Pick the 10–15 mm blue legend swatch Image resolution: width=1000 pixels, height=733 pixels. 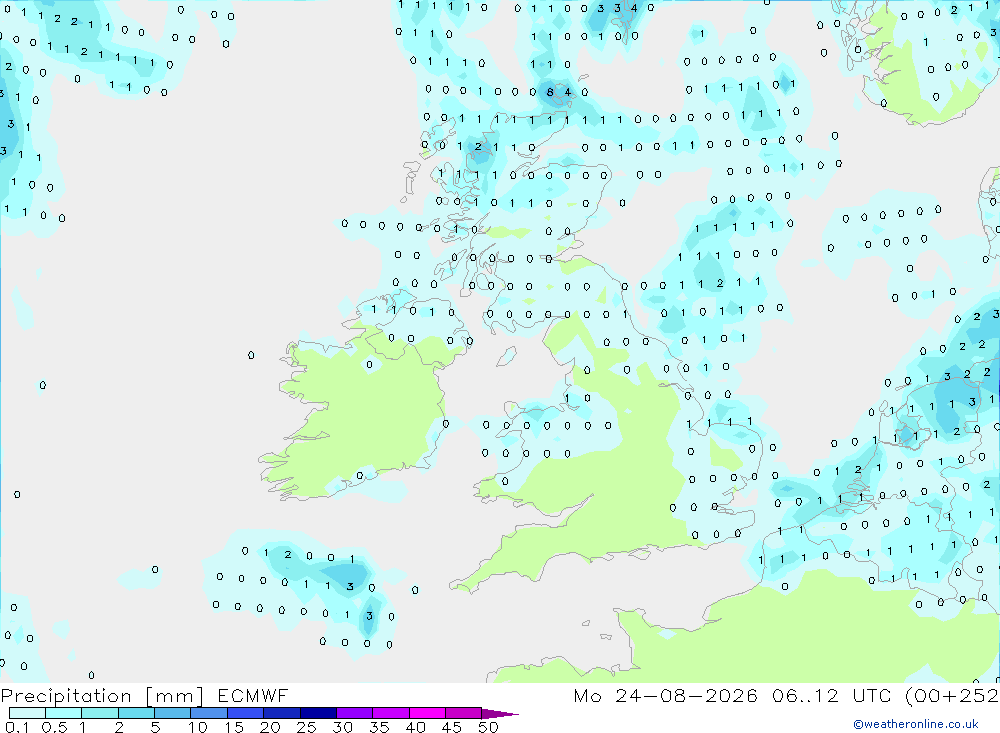(x=209, y=713)
